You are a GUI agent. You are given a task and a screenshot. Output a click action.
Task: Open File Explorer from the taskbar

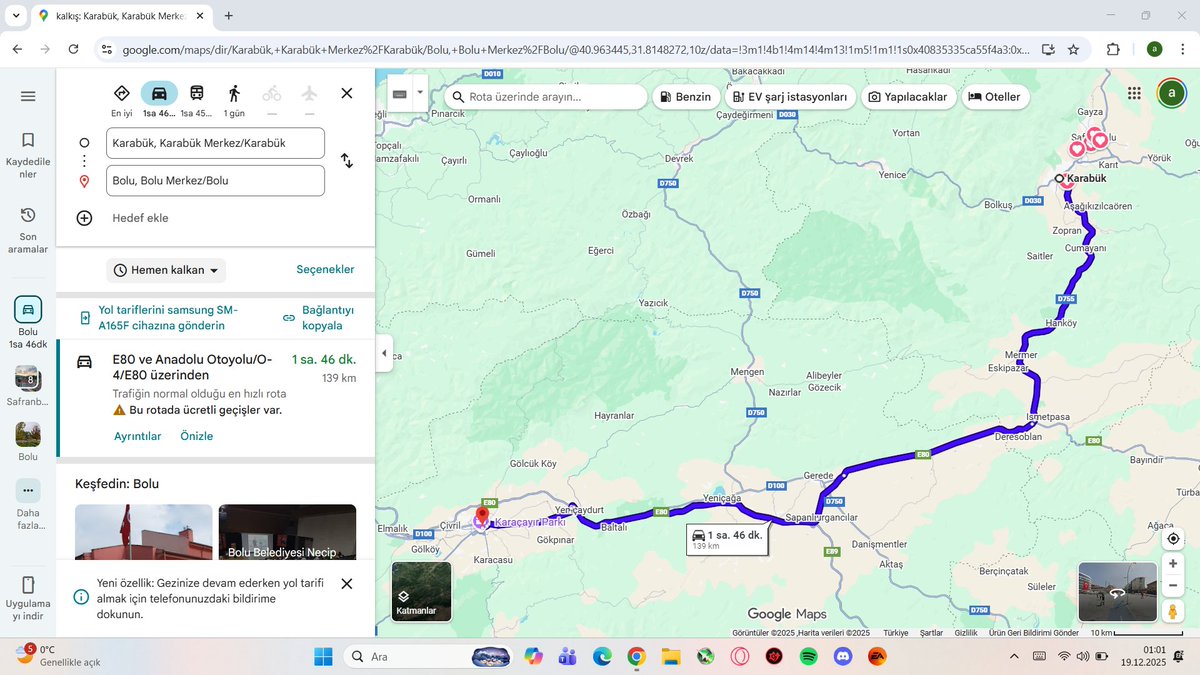coord(670,657)
